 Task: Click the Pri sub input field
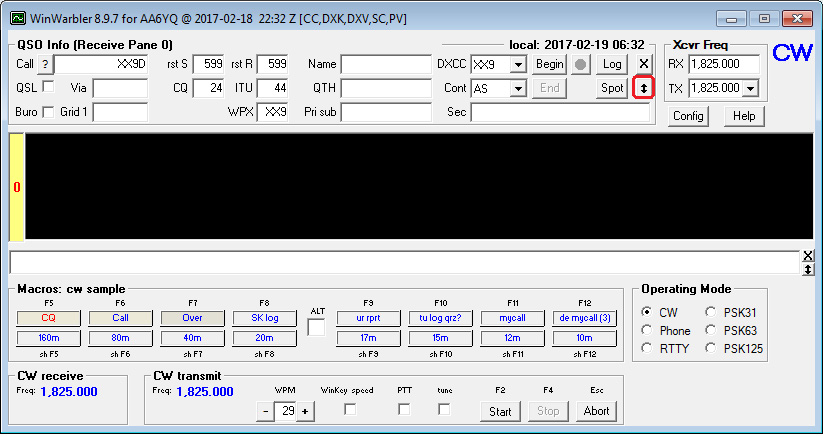point(386,112)
